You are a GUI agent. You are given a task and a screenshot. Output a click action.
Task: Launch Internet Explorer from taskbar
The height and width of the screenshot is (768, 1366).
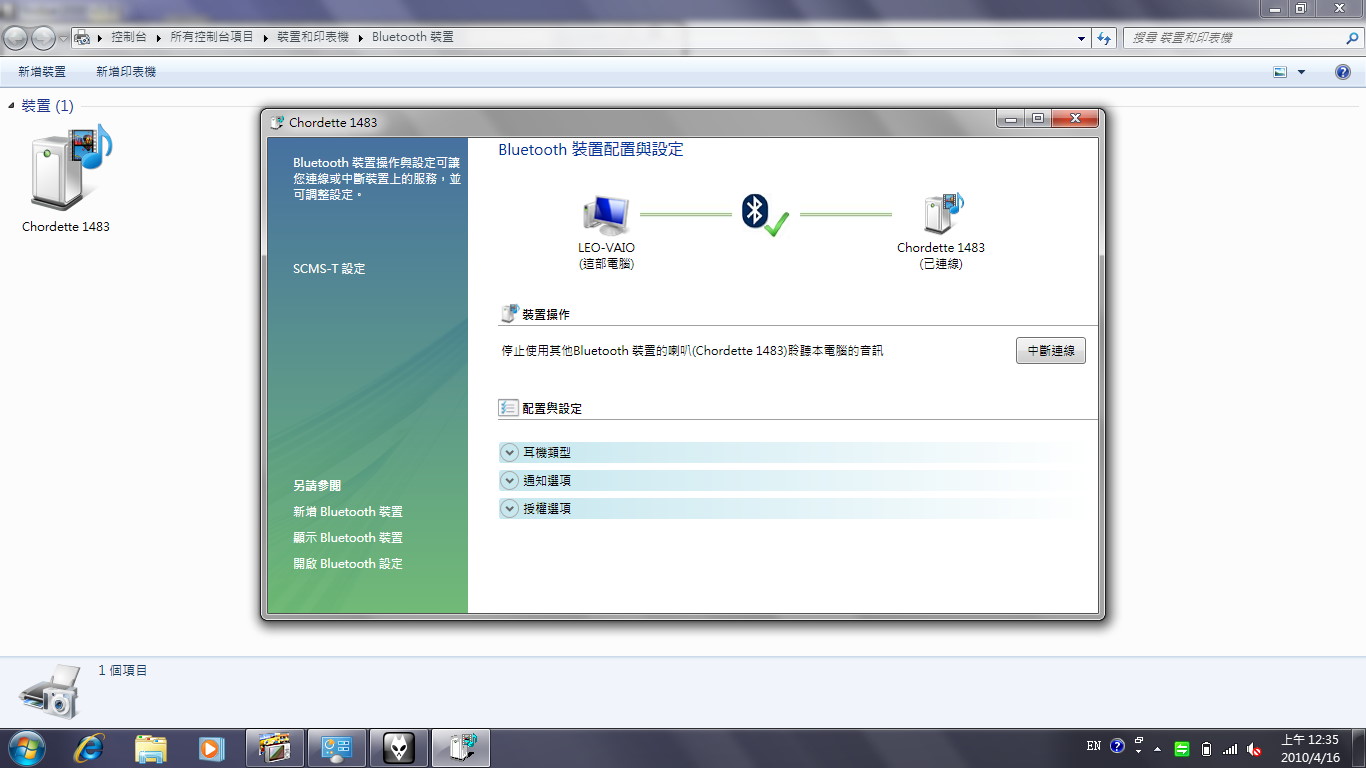click(x=89, y=748)
